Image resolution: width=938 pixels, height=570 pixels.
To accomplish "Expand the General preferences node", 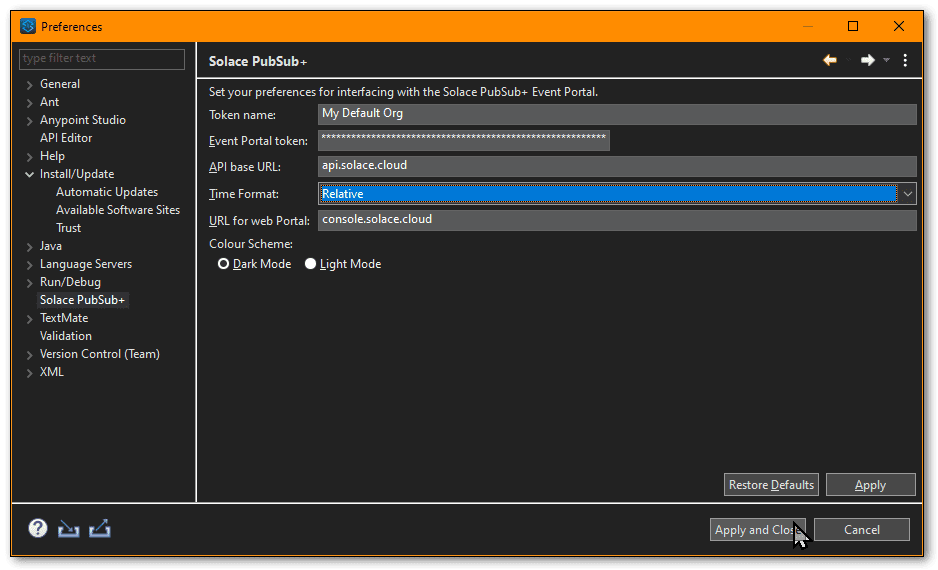I will coord(29,84).
